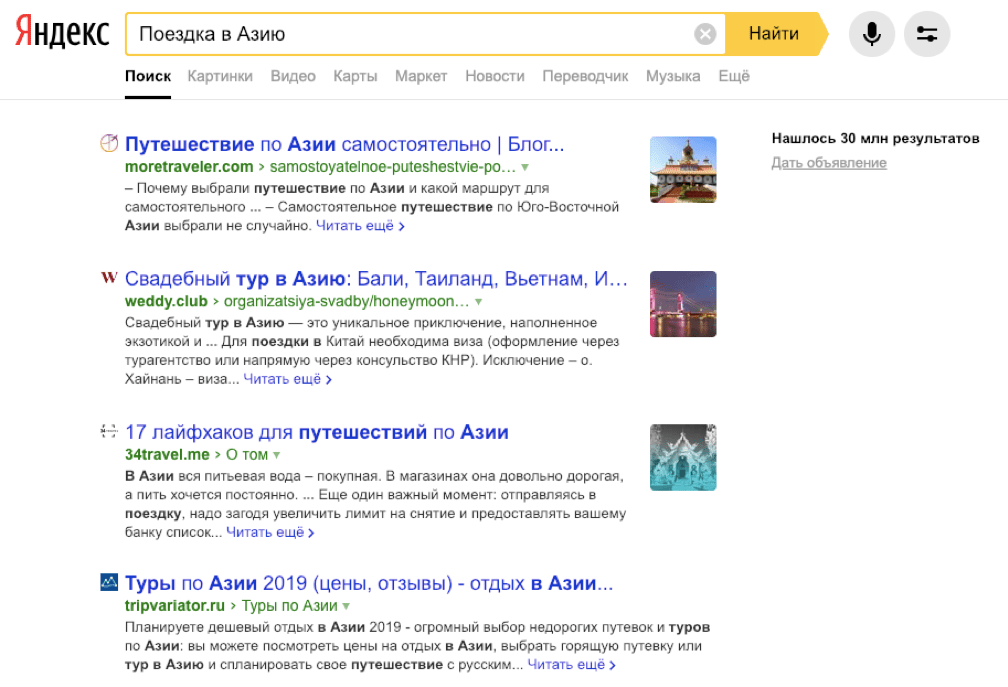1008x687 pixels.
Task: Expand the weddy.club breadcrumb dropdown arrow
Action: (479, 303)
